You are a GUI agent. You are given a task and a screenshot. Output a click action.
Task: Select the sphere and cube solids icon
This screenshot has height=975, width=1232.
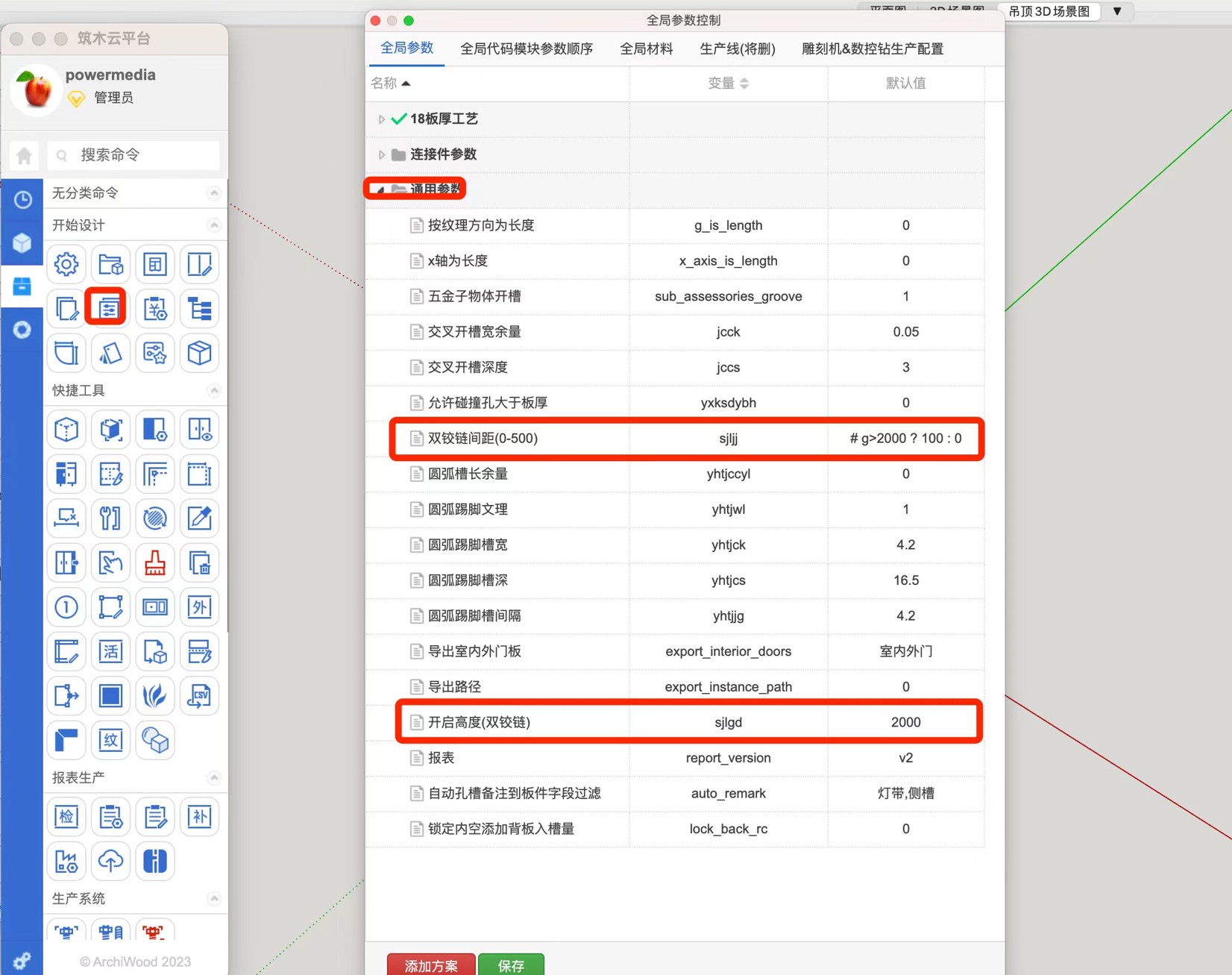point(155,740)
